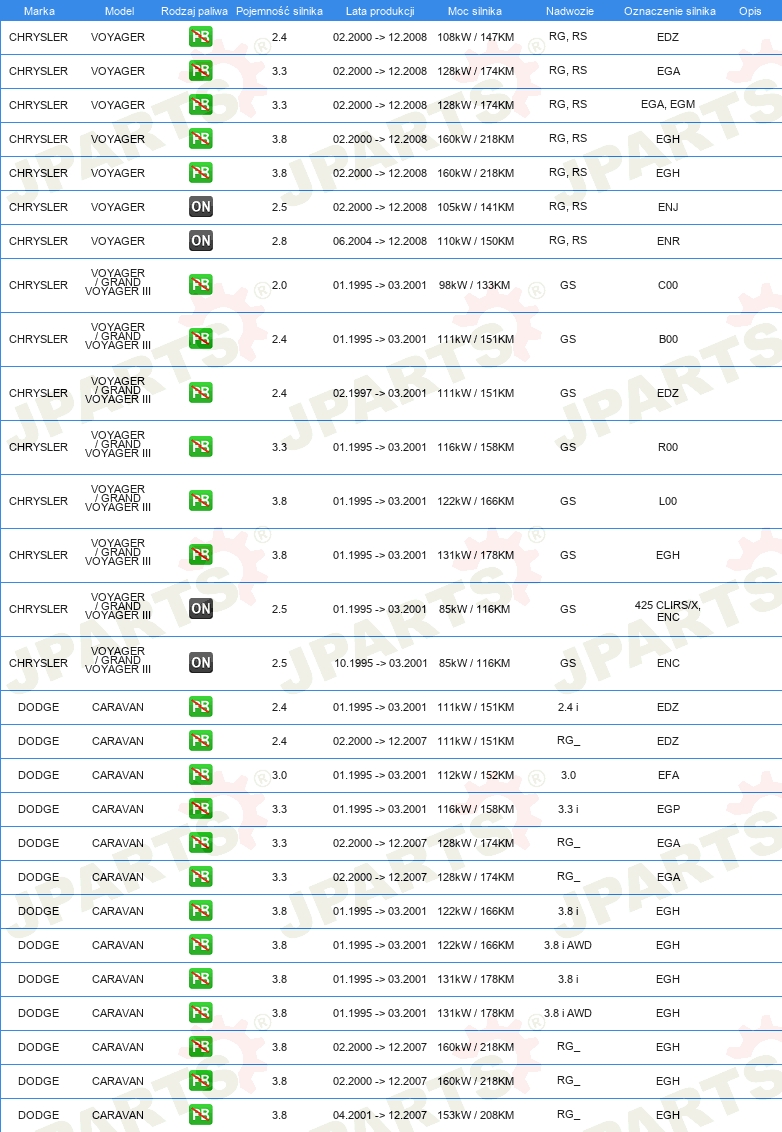Click the Oznaczenie silnika column header
Viewport: 782px width, 1132px height.
coord(669,11)
